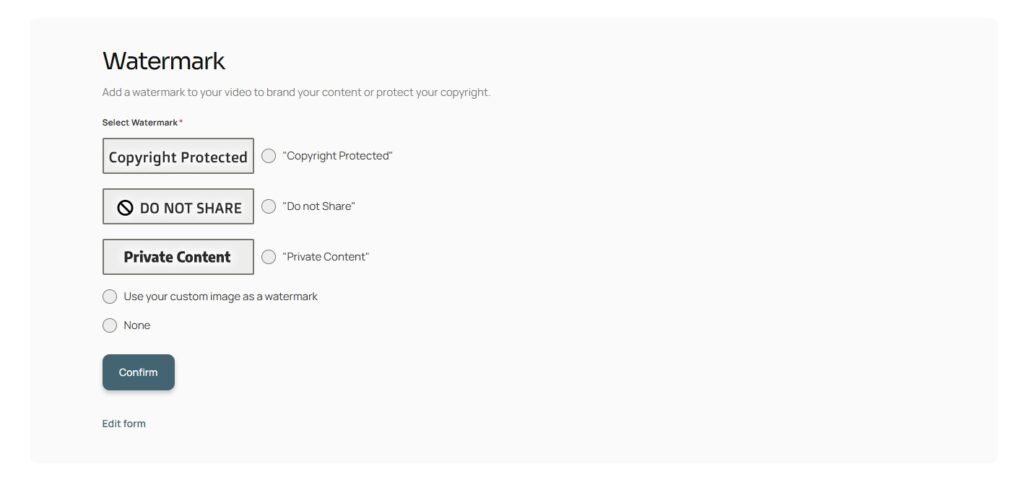
Task: Click the "Use your custom image as a watermark" label
Action: 220,297
